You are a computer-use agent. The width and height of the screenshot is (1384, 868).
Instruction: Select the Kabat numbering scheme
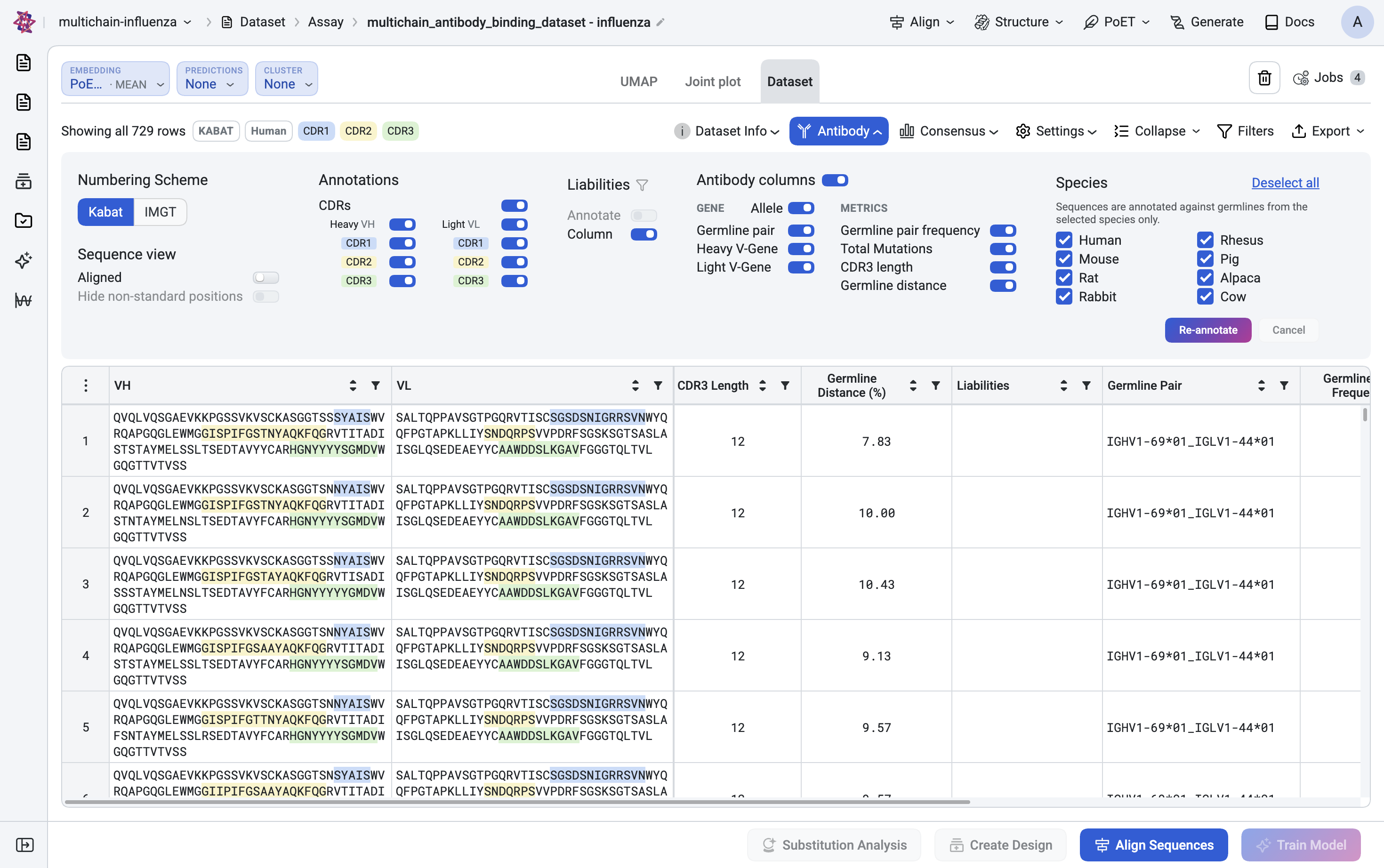[x=105, y=212]
